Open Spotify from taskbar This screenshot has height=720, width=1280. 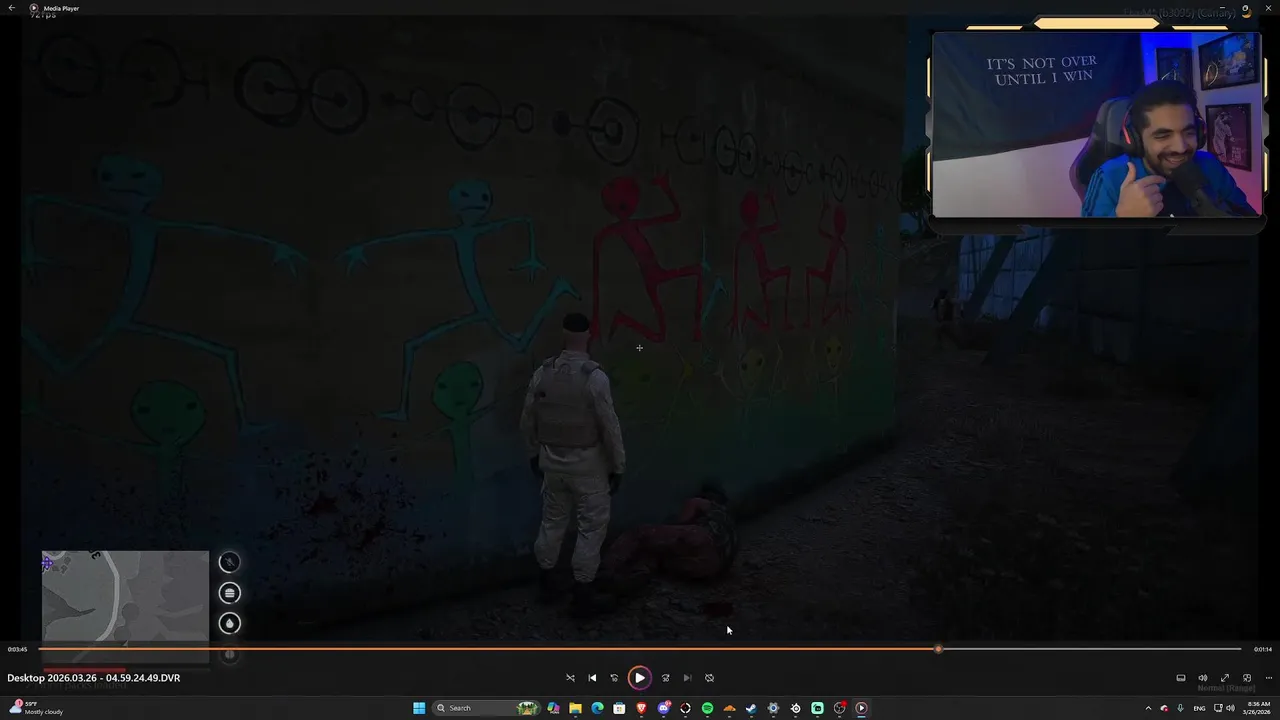pos(707,708)
